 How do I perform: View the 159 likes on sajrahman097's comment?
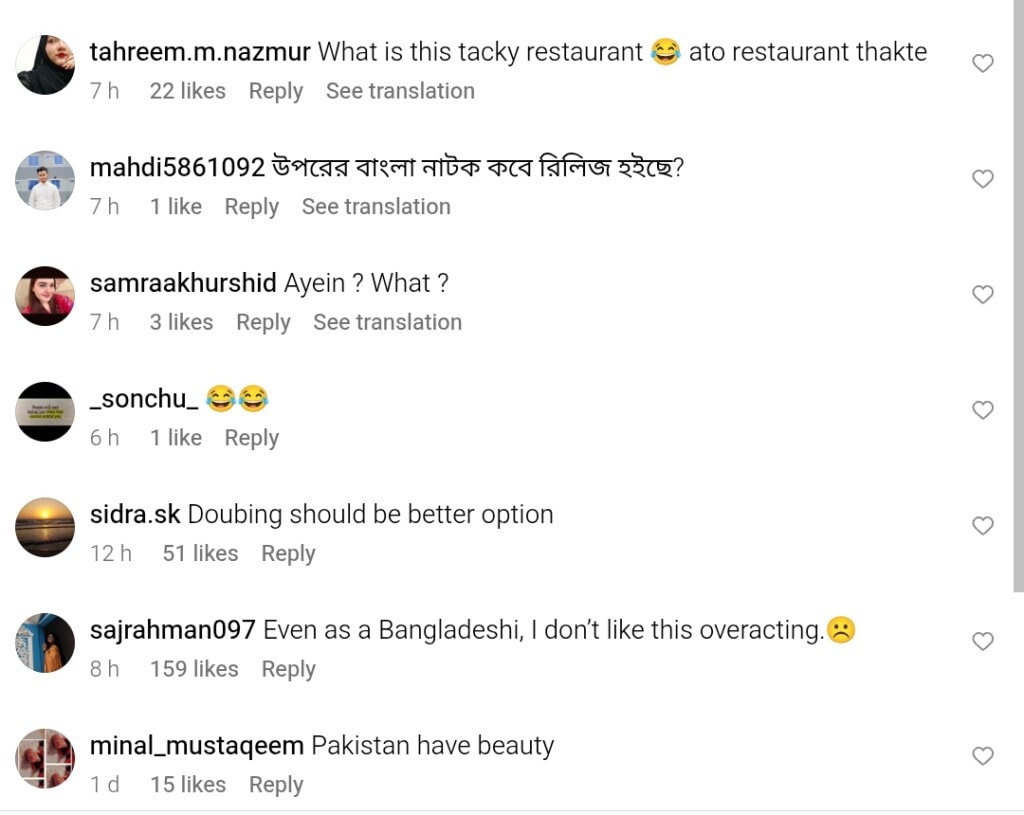194,669
